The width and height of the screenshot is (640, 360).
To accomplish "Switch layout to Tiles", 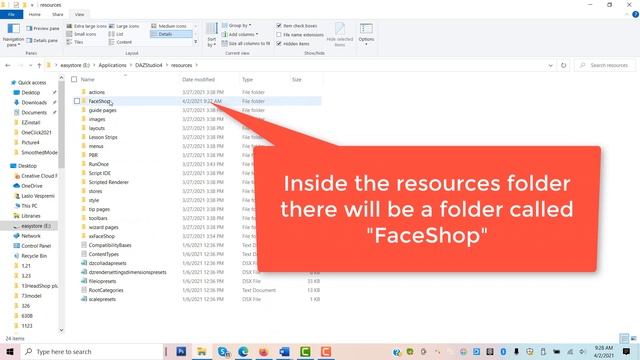I will 75,42.
